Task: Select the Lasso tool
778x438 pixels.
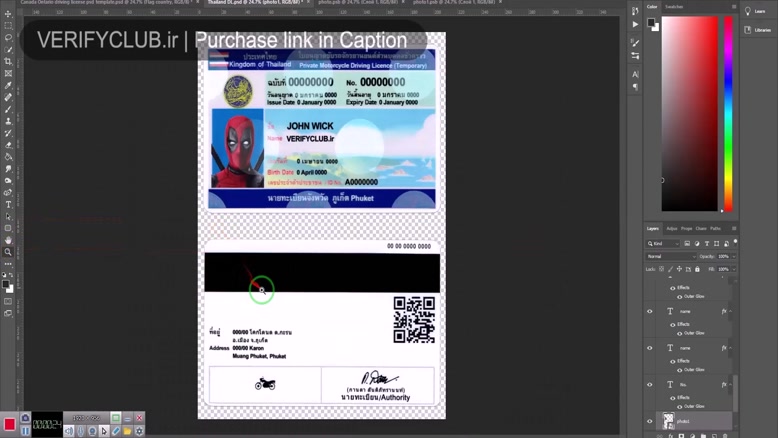Action: [x=8, y=38]
